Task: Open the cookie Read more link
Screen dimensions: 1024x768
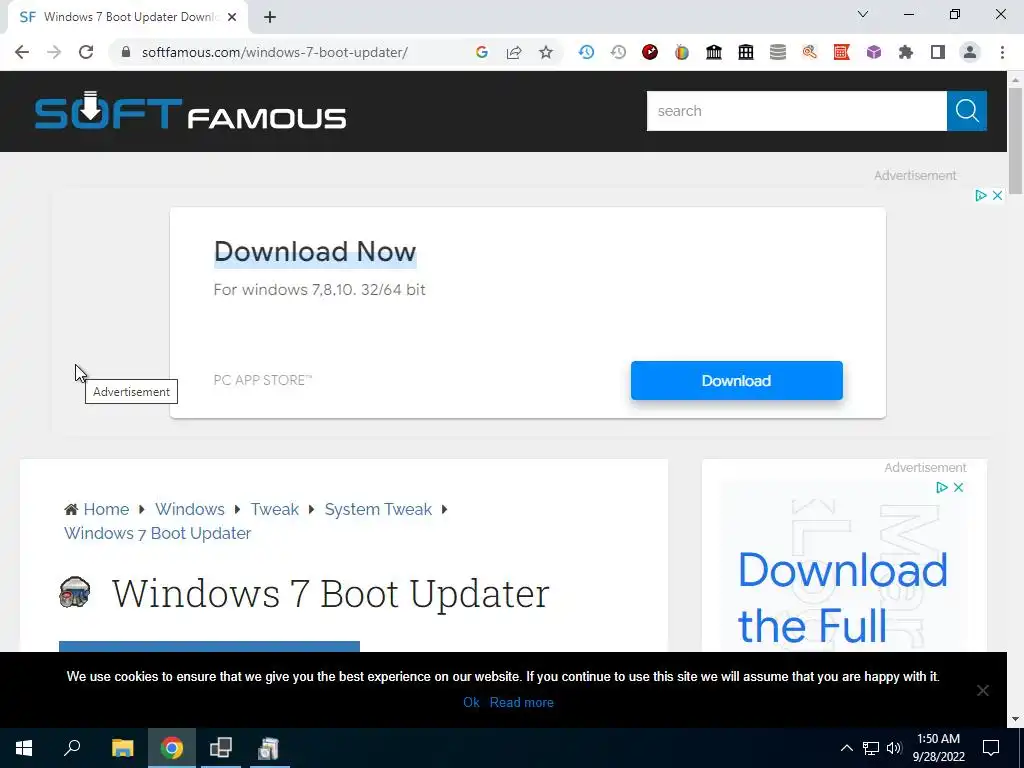Action: pyautogui.click(x=522, y=703)
